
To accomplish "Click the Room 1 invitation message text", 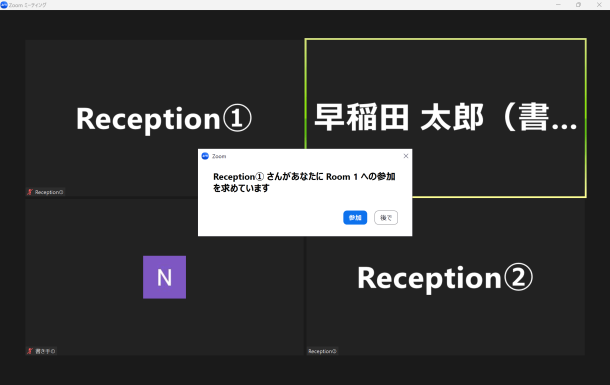I will (x=304, y=182).
